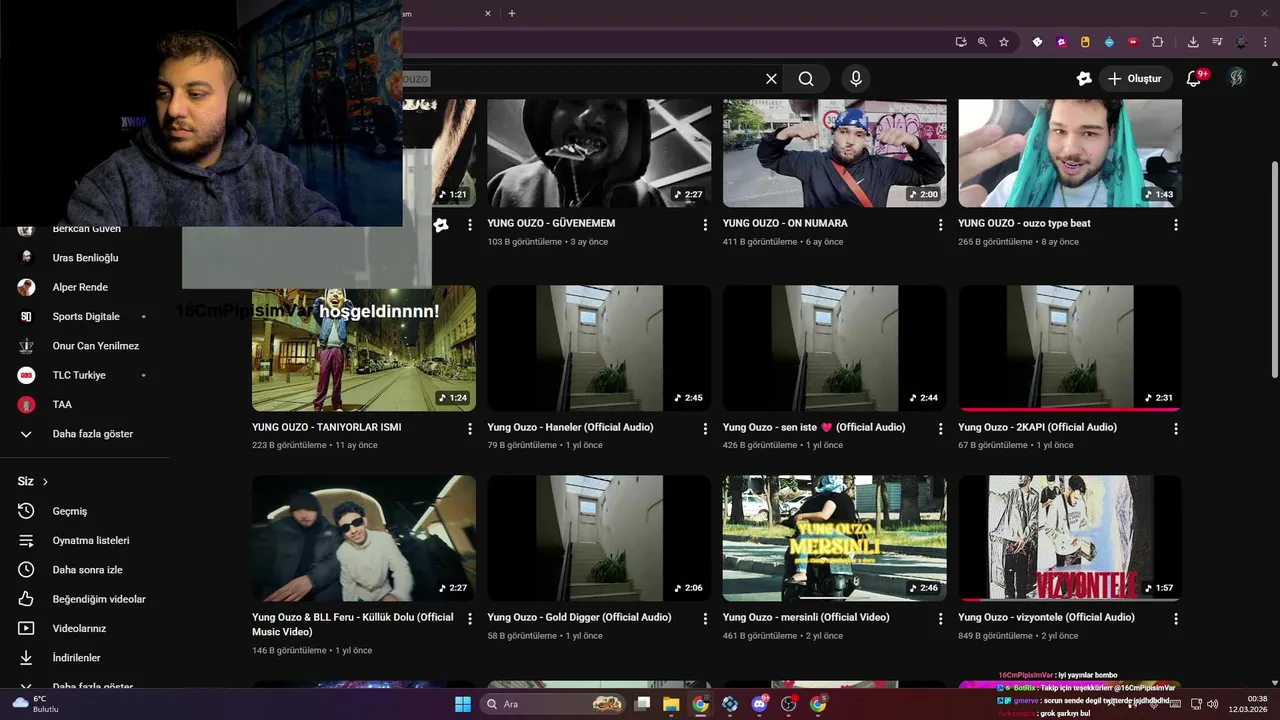Viewport: 1280px width, 720px height.
Task: Open Task View on the taskbar
Action: [x=643, y=704]
